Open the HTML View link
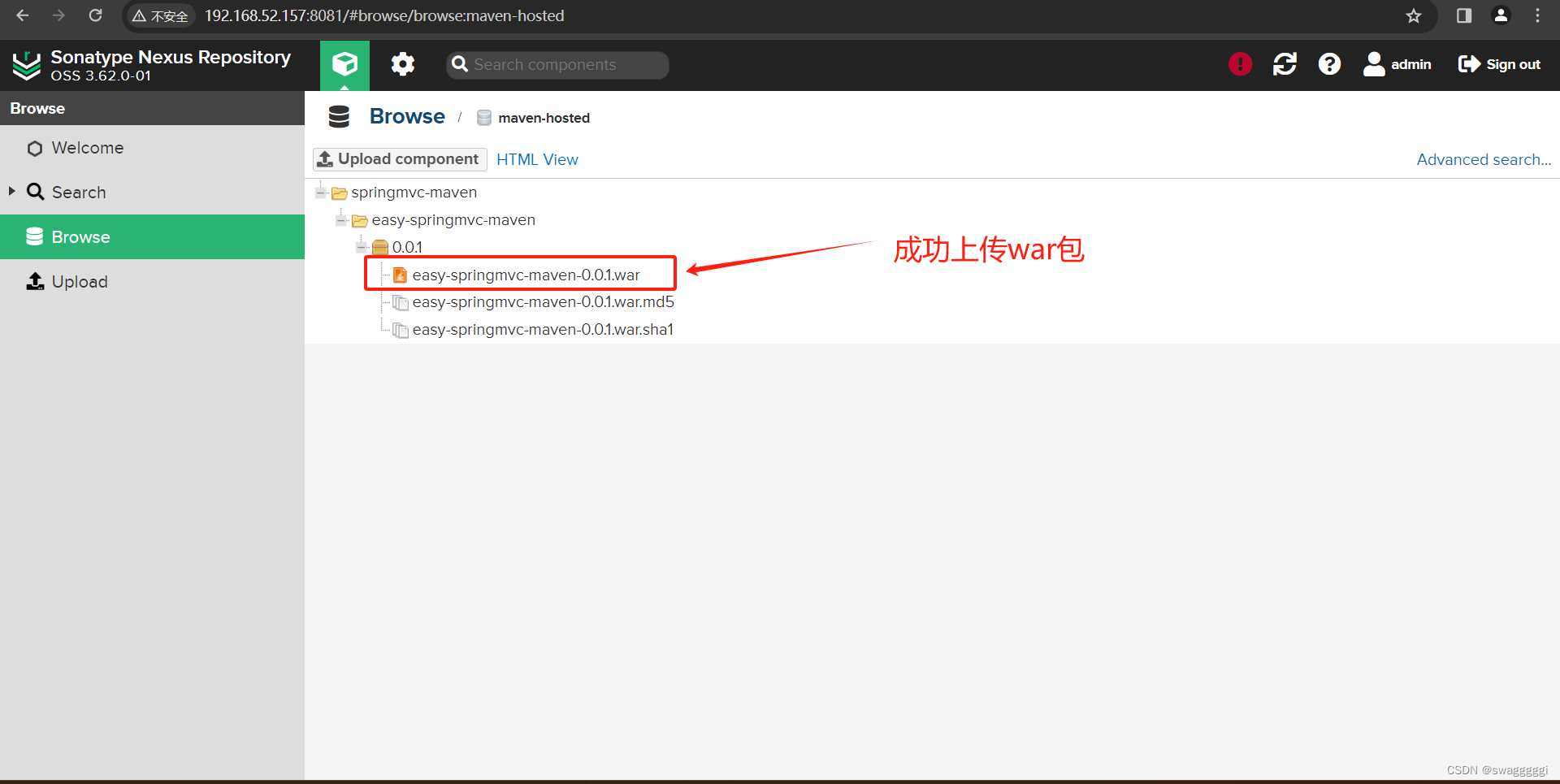 537,159
